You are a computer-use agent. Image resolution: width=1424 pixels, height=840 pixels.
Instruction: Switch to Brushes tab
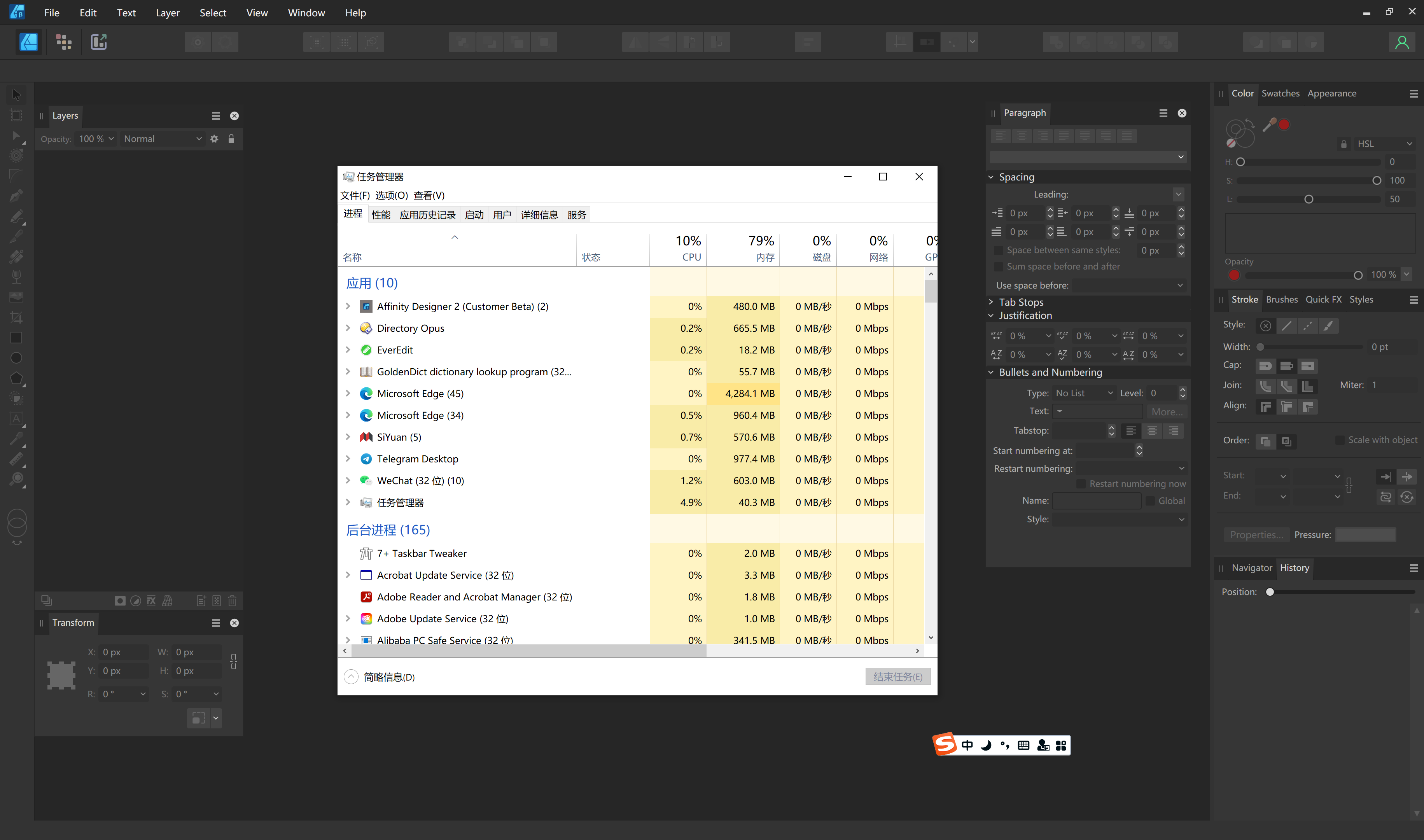point(1282,299)
